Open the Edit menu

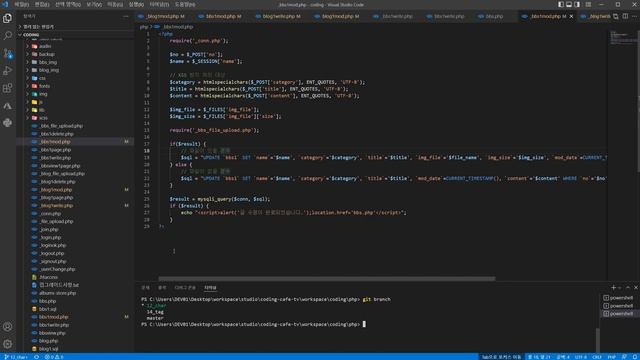point(42,4)
